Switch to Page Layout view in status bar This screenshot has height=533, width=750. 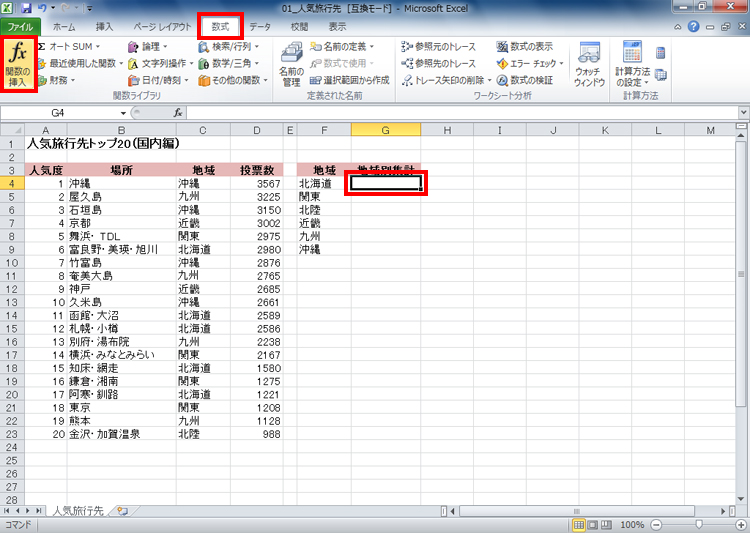tap(593, 525)
